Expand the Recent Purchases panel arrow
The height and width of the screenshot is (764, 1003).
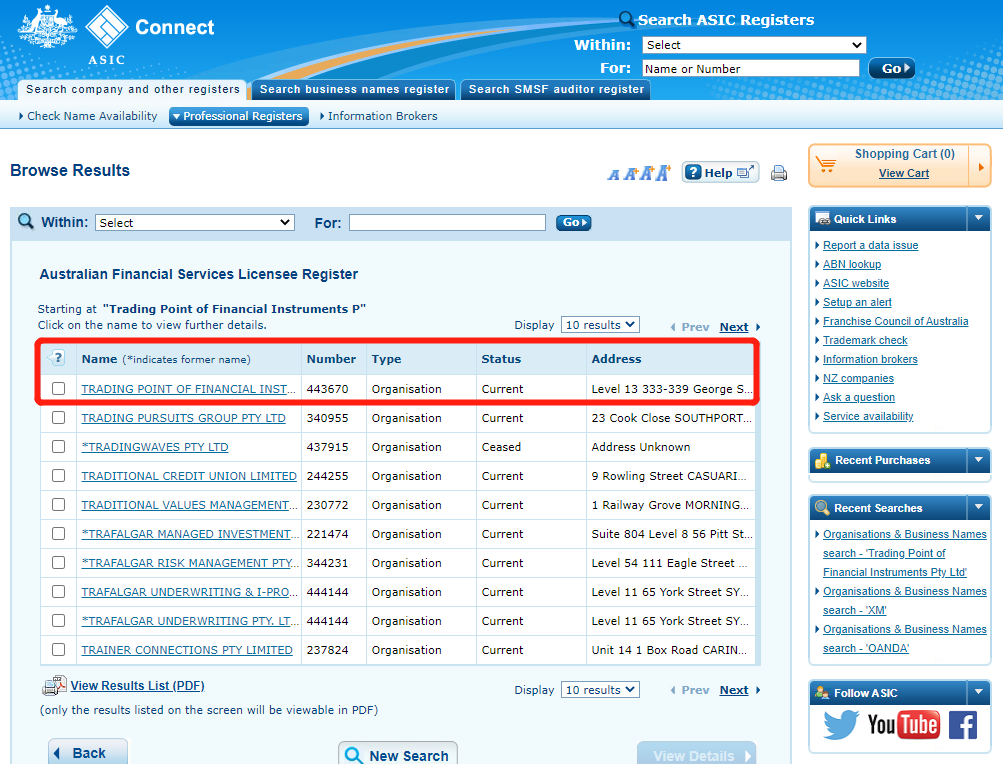[x=978, y=459]
